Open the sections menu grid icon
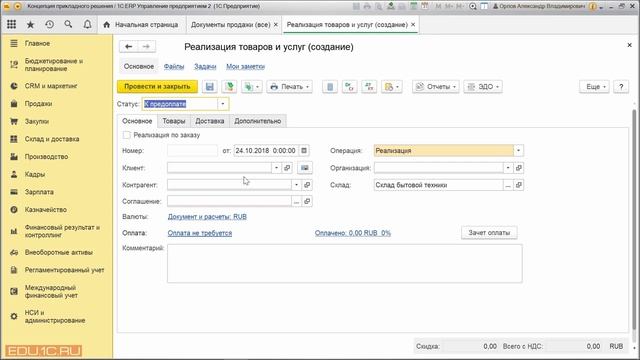The height and width of the screenshot is (360, 640). pos(11,24)
